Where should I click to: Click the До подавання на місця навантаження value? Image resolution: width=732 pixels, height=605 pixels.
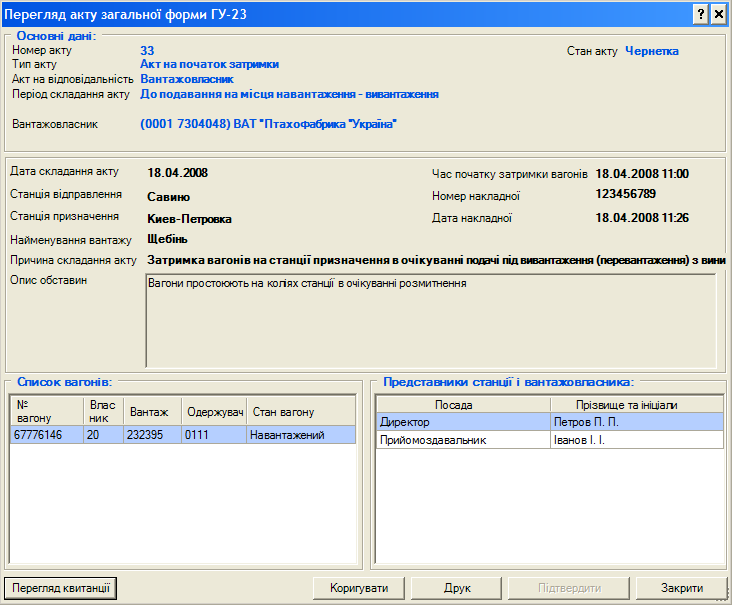tap(289, 94)
